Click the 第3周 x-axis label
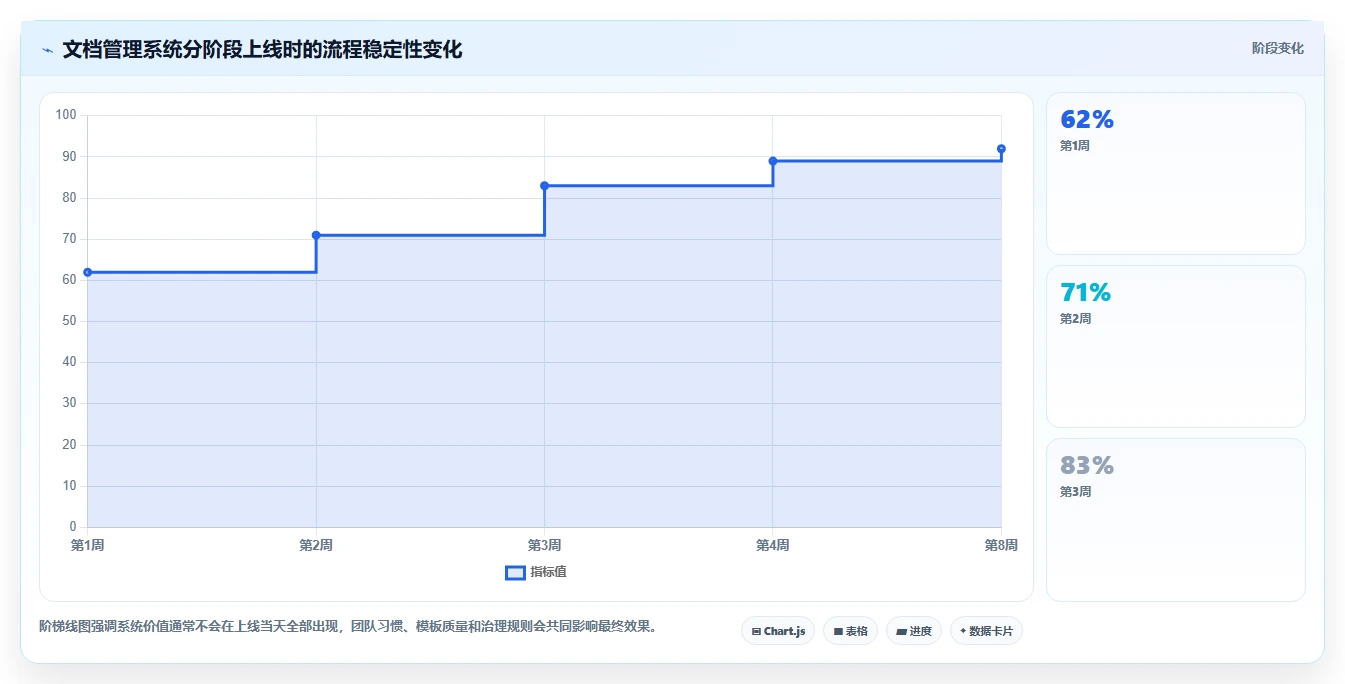Screen dimensions: 1345x684 click(544, 545)
